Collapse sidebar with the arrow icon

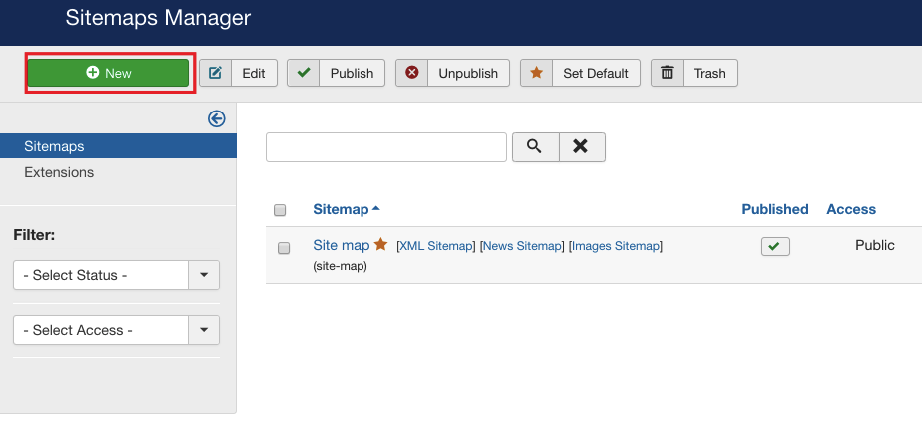[x=216, y=119]
